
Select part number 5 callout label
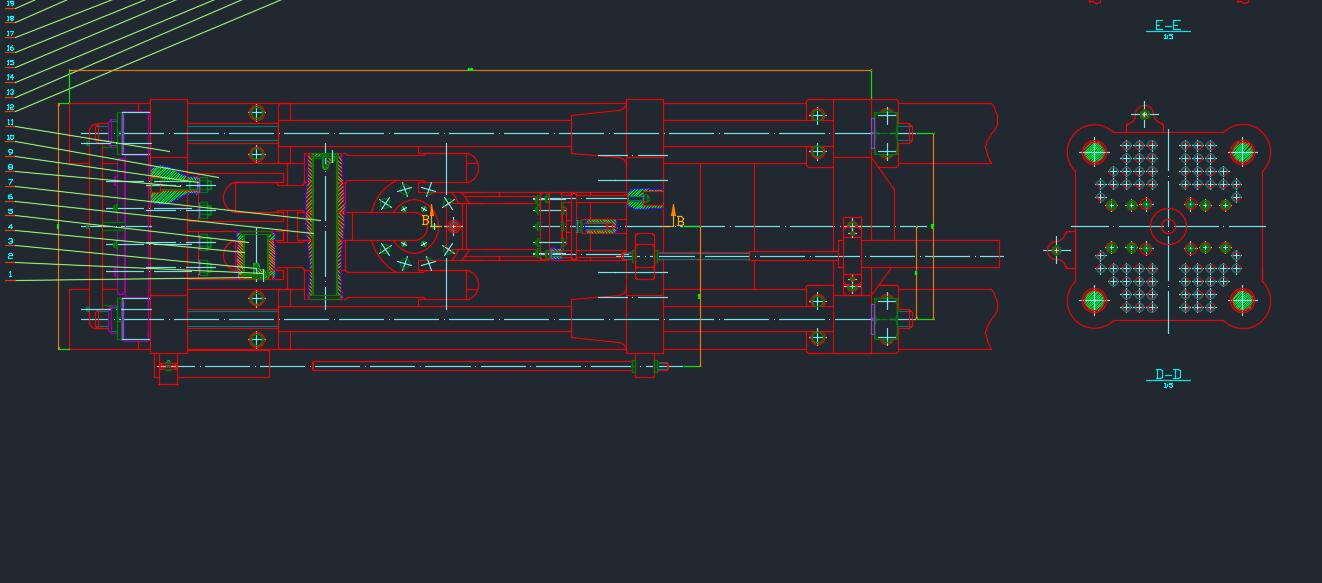(x=10, y=211)
